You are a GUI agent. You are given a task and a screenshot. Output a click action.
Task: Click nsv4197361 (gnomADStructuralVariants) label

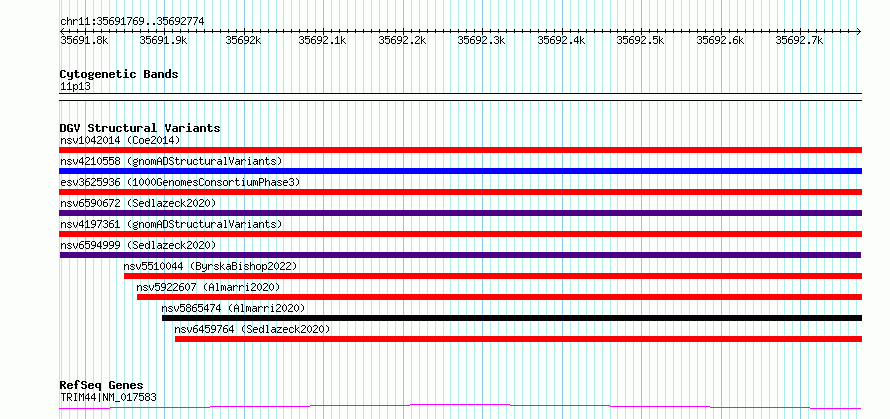click(x=171, y=224)
